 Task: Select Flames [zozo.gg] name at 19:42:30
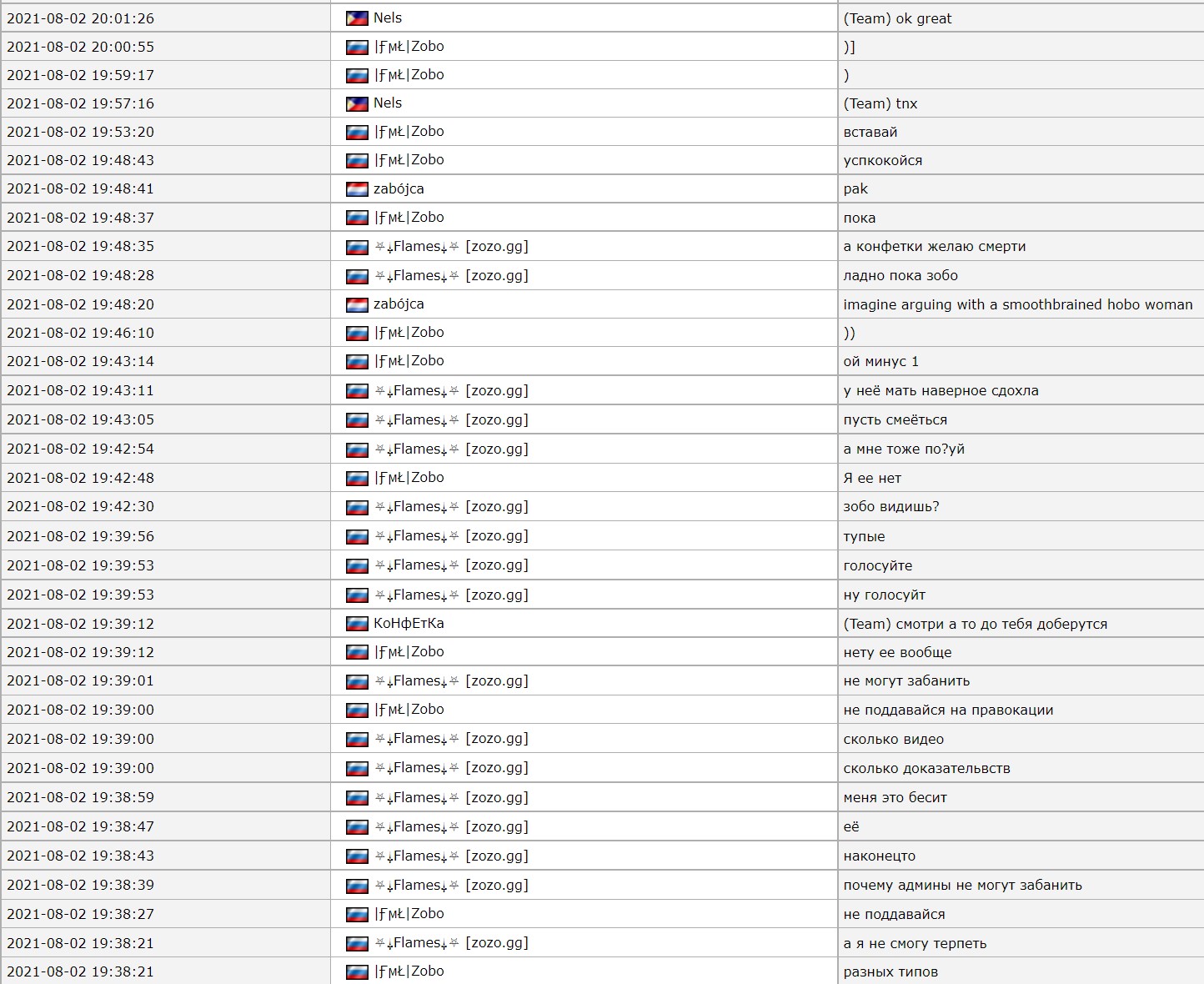coord(451,507)
